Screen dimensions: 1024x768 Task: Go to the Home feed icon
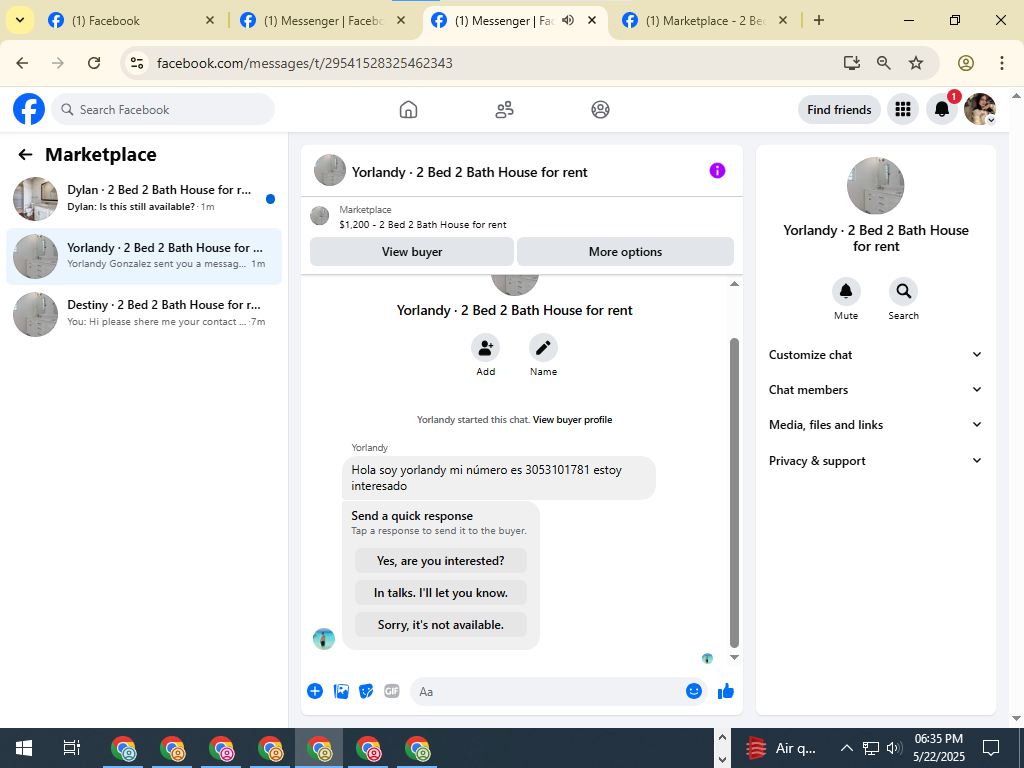[x=408, y=110]
